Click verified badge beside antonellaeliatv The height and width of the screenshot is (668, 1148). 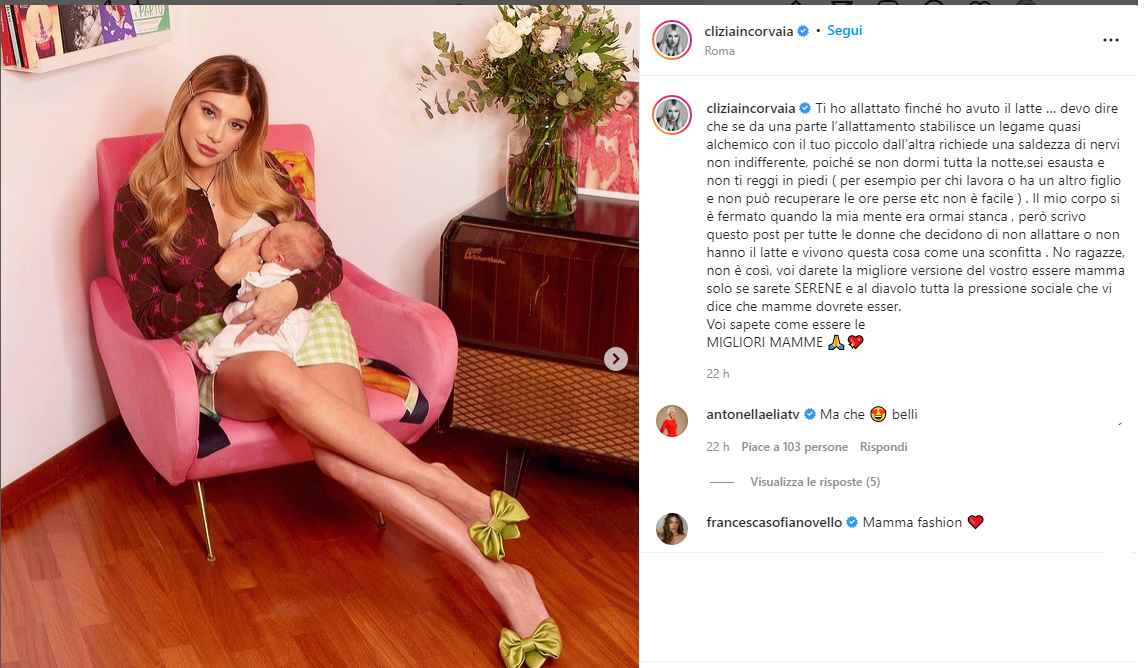[x=810, y=414]
